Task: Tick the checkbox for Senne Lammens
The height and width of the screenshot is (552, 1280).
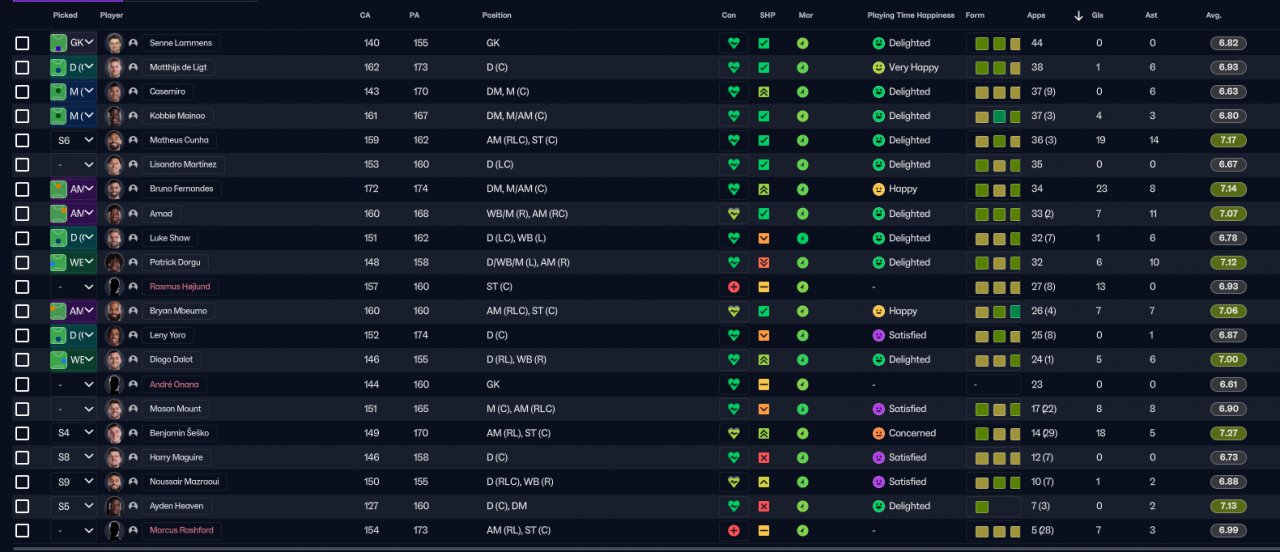Action: 22,43
